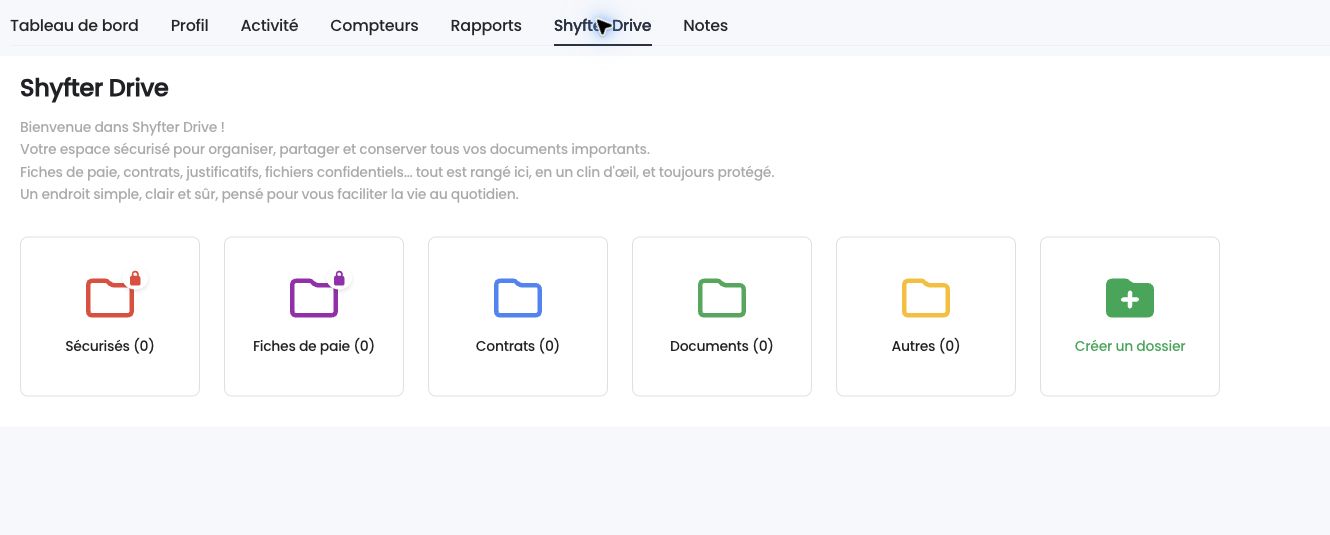Select the Shyfter Drive tab

point(603,26)
